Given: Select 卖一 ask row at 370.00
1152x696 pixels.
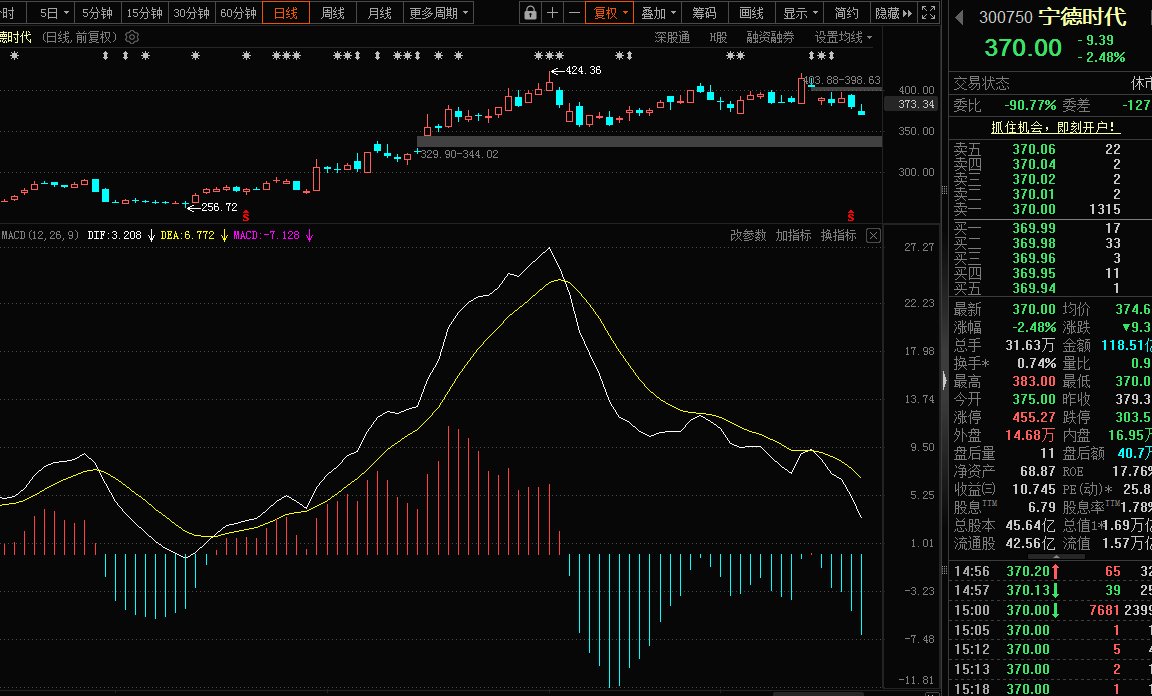Looking at the screenshot, I should coord(1051,209).
